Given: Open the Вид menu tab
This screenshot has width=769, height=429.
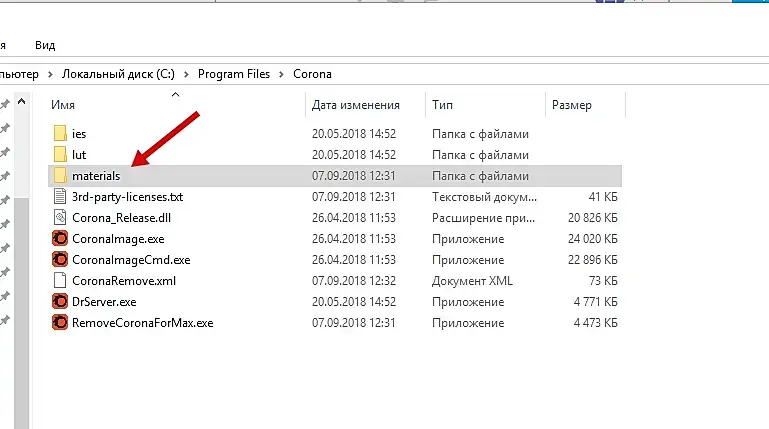Looking at the screenshot, I should tap(45, 45).
